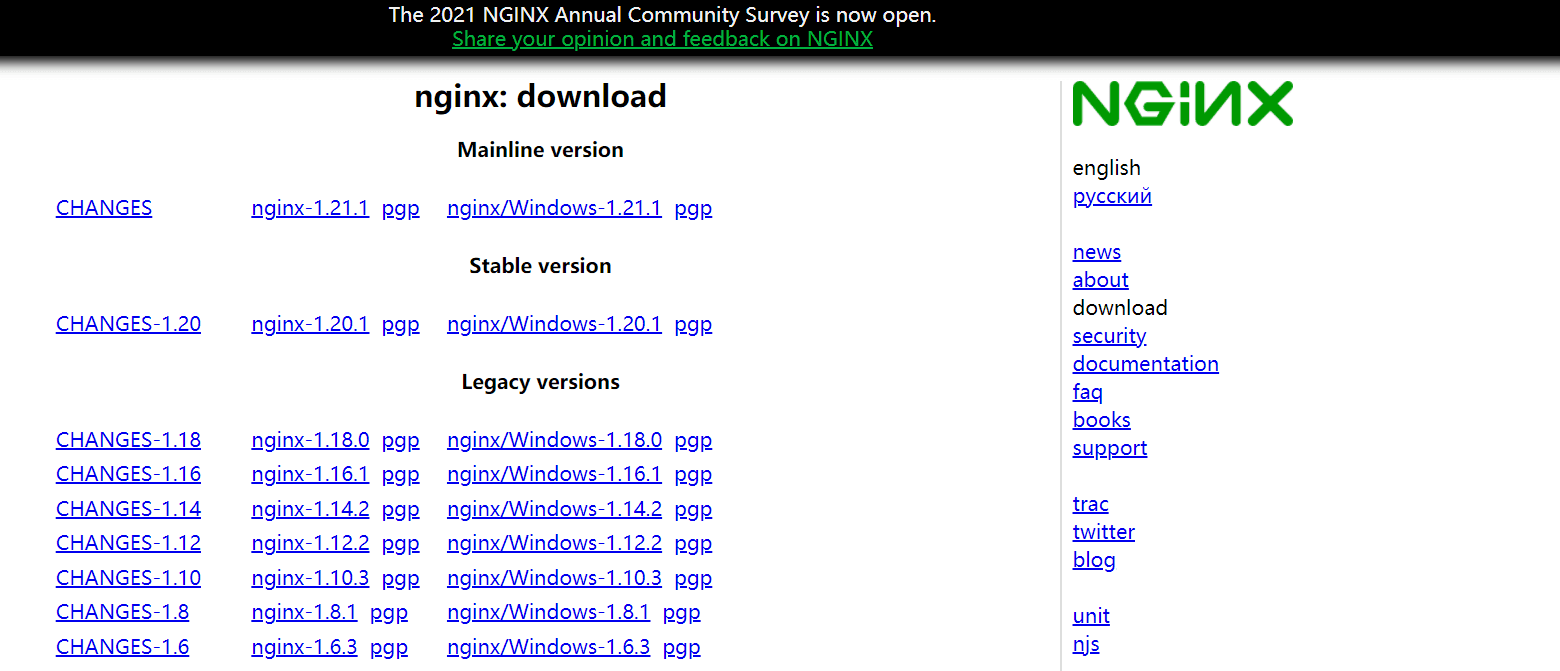This screenshot has width=1560, height=671.
Task: Open the njs project link
Action: pyautogui.click(x=1086, y=644)
